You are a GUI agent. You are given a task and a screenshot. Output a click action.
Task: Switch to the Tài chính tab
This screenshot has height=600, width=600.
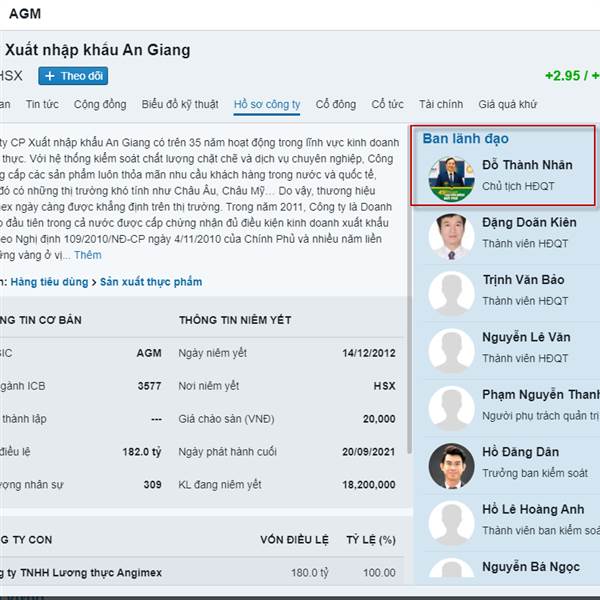point(441,104)
